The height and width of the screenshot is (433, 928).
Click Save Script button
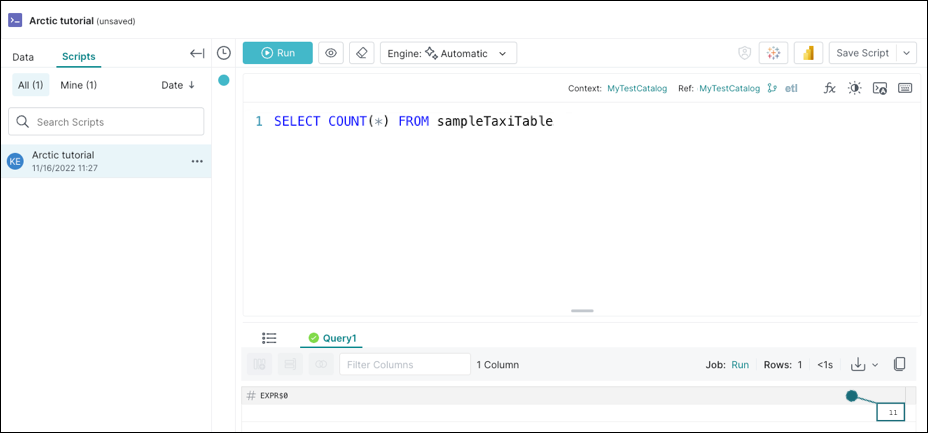tap(863, 53)
